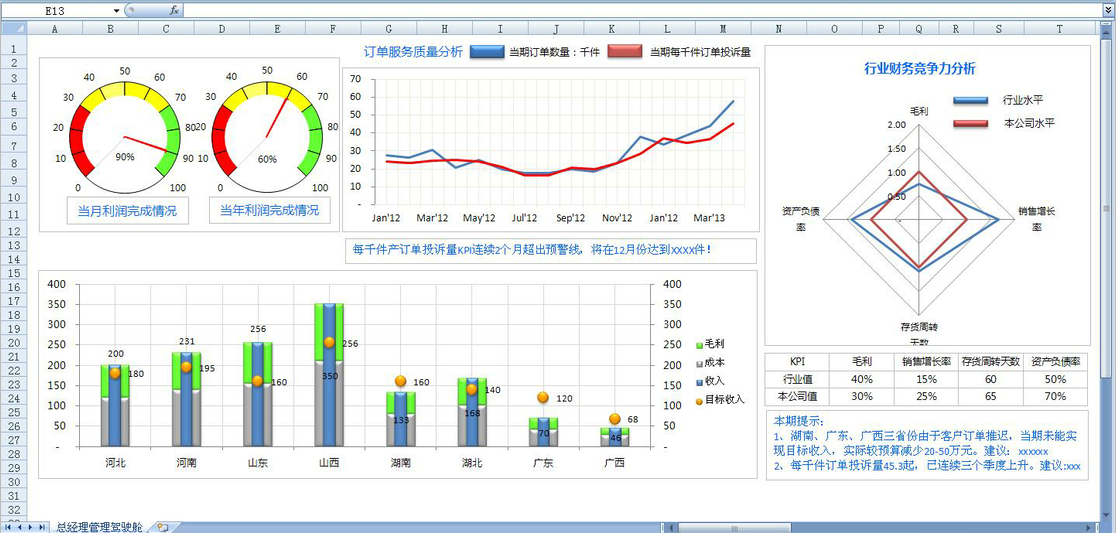Click the 60% yearly profit gauge chart
The width and height of the screenshot is (1116, 533).
268,137
